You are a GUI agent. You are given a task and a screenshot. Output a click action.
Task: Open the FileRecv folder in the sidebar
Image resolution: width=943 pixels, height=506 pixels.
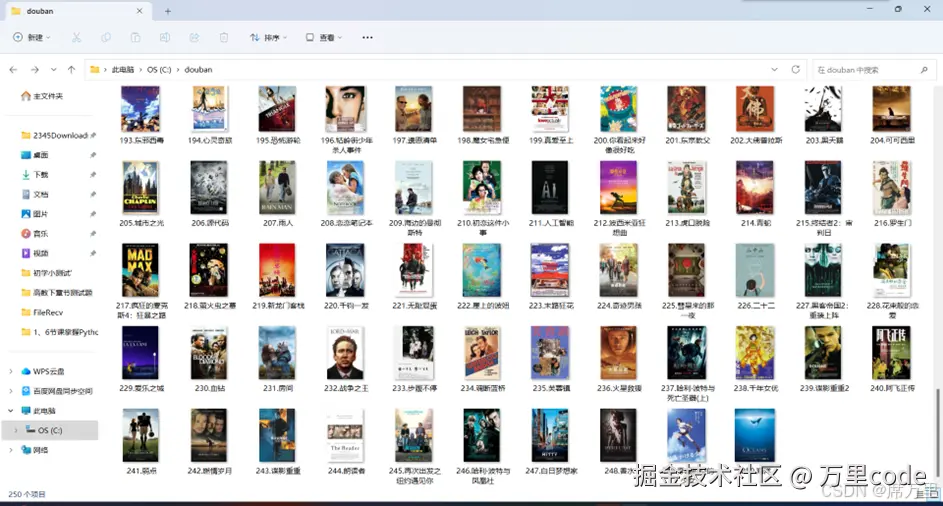[42, 312]
